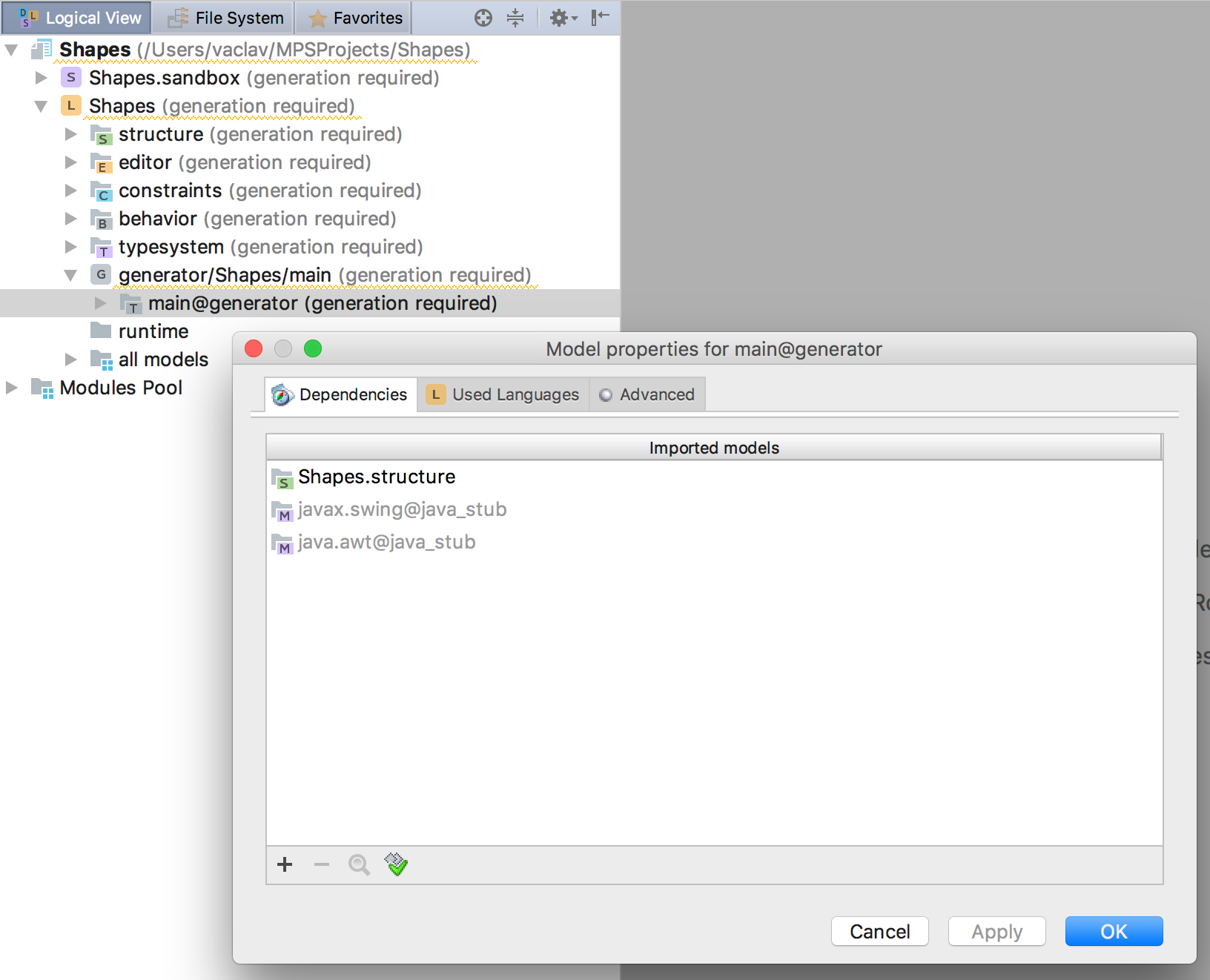Click the collapse all icon in toolbar

pos(515,18)
